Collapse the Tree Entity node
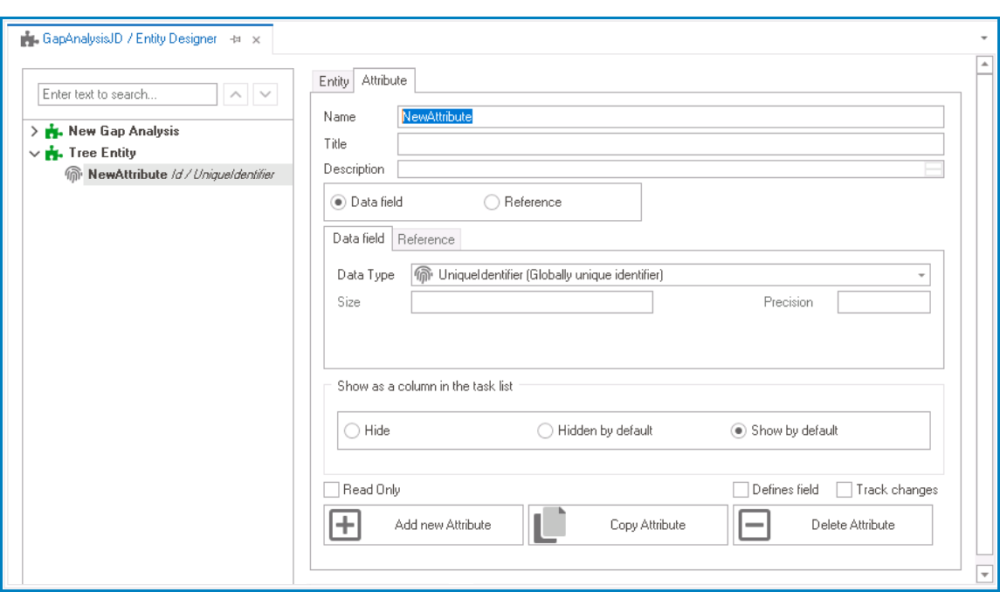The height and width of the screenshot is (592, 1000). [x=35, y=153]
